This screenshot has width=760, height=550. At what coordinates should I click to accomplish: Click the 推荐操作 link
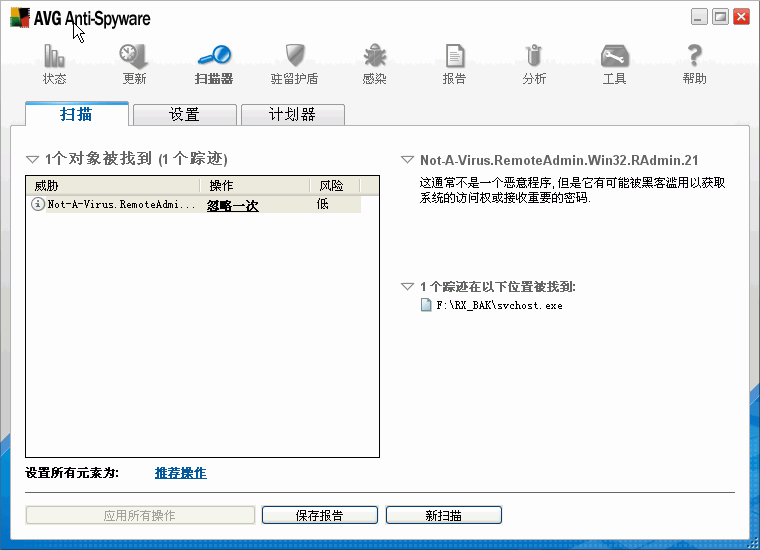[180, 473]
